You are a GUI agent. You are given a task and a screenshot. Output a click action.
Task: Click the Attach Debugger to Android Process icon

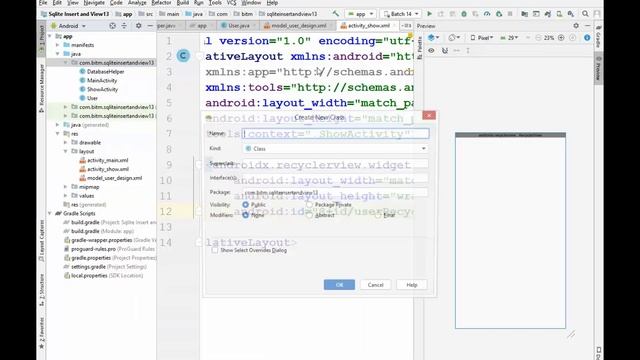[x=499, y=14]
